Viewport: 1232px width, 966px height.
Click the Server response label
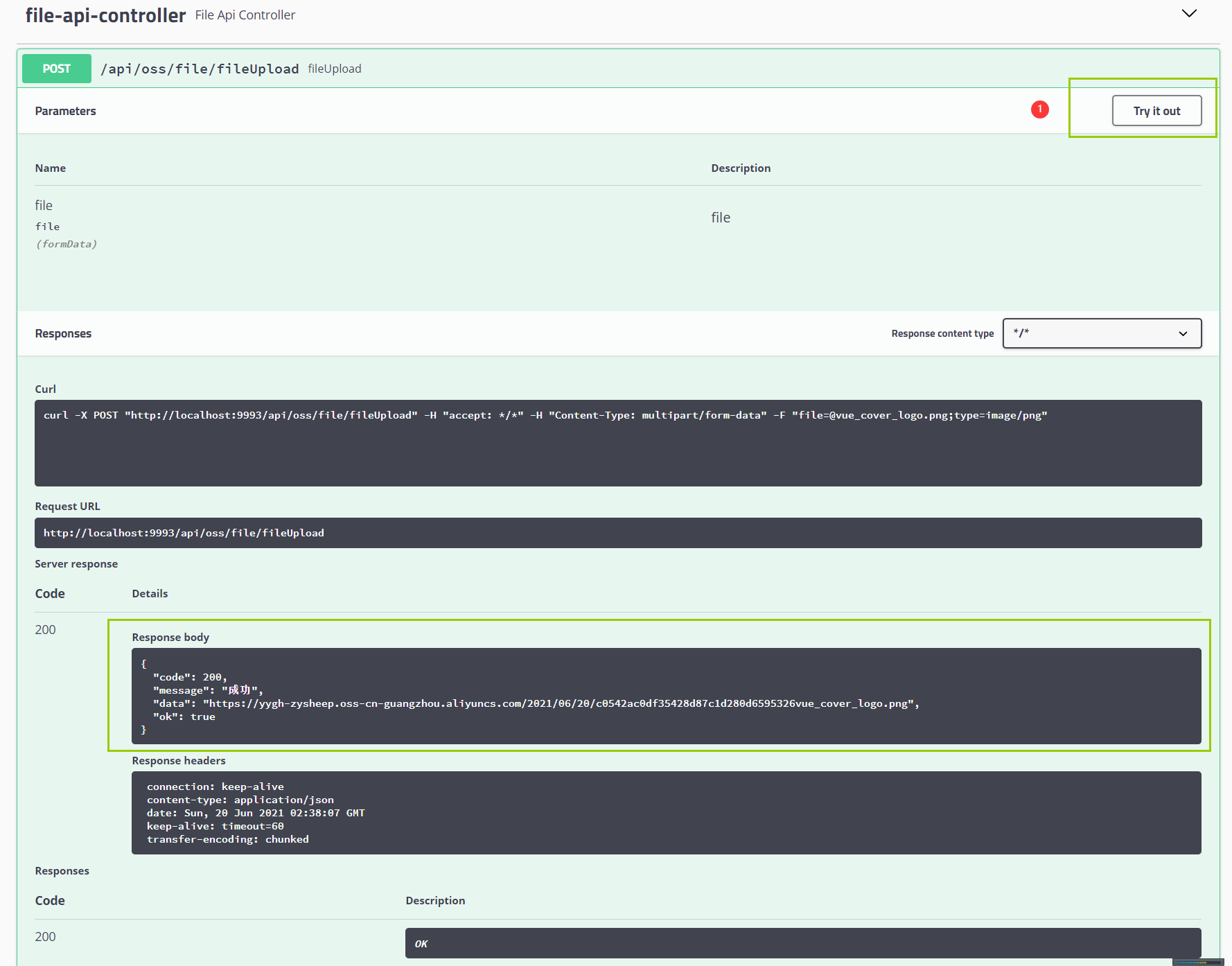pyautogui.click(x=76, y=564)
